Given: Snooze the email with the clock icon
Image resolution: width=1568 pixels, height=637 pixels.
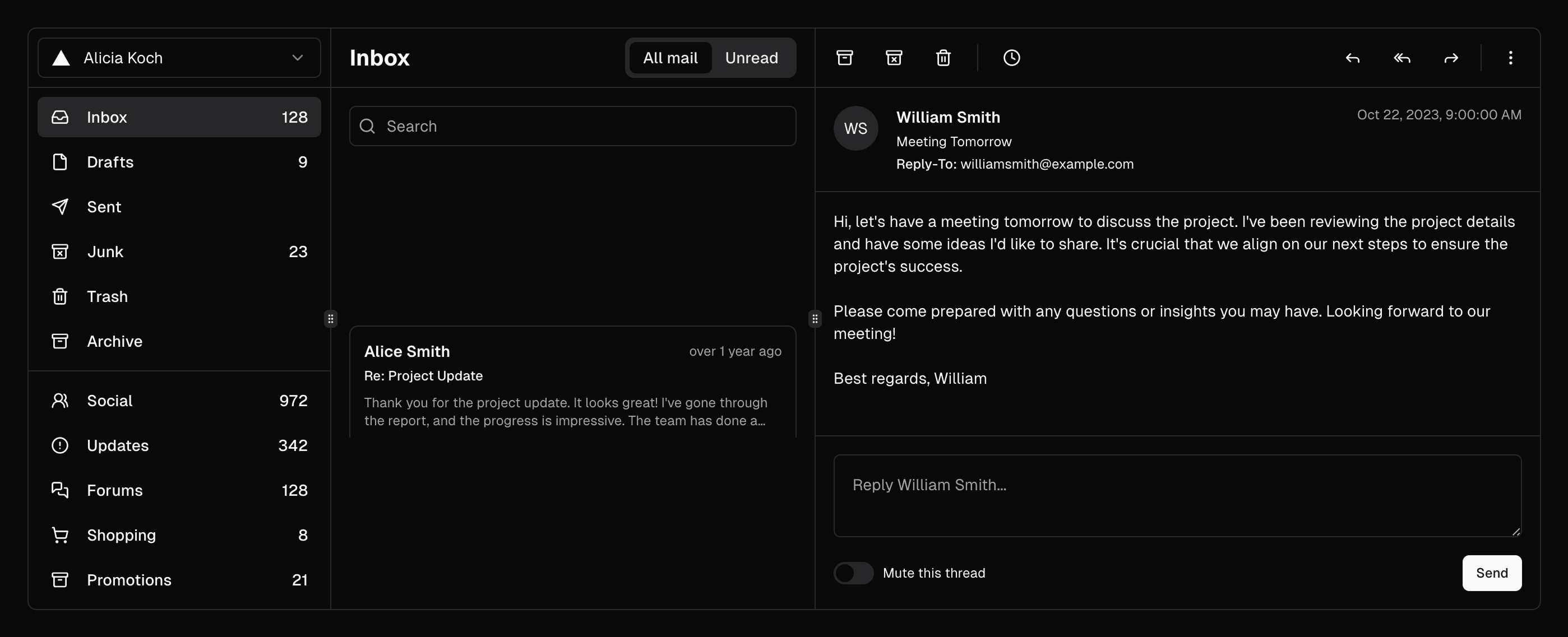Looking at the screenshot, I should point(1011,58).
